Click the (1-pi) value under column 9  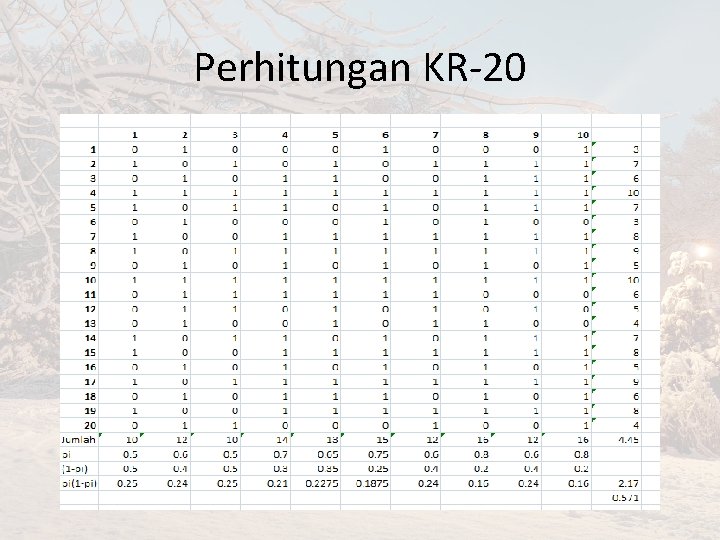pos(531,469)
